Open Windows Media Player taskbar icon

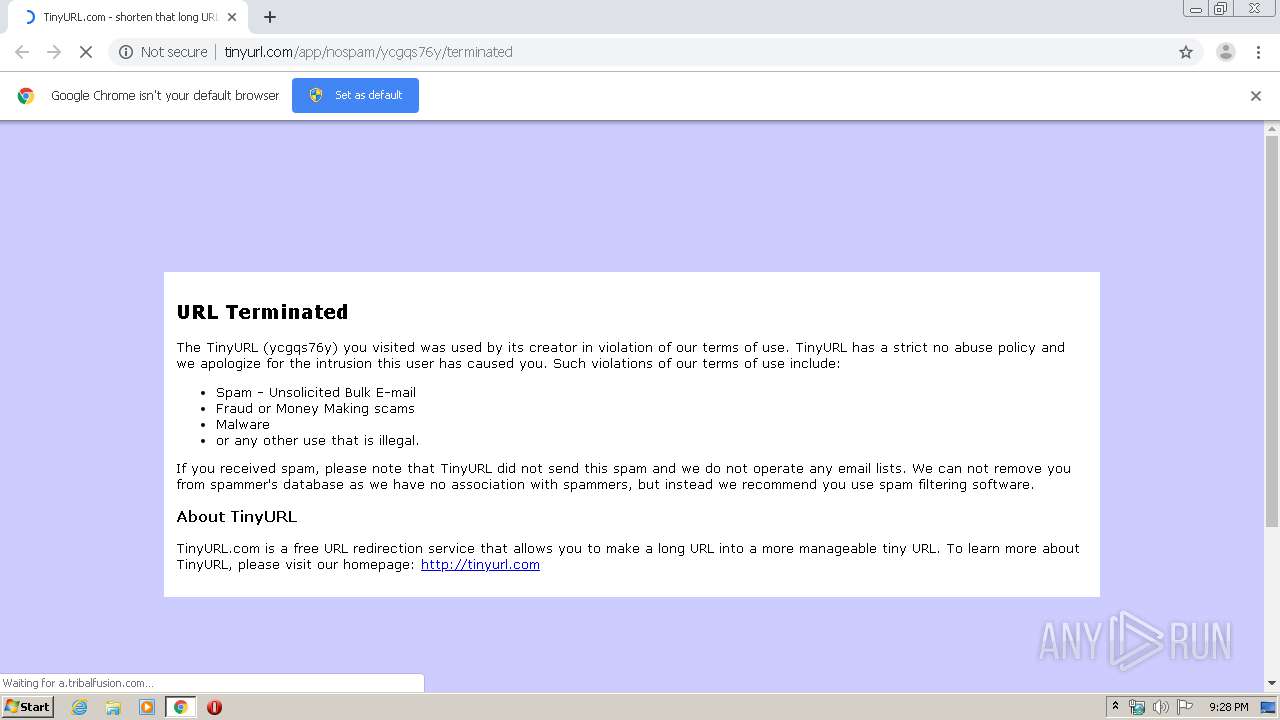coord(147,707)
